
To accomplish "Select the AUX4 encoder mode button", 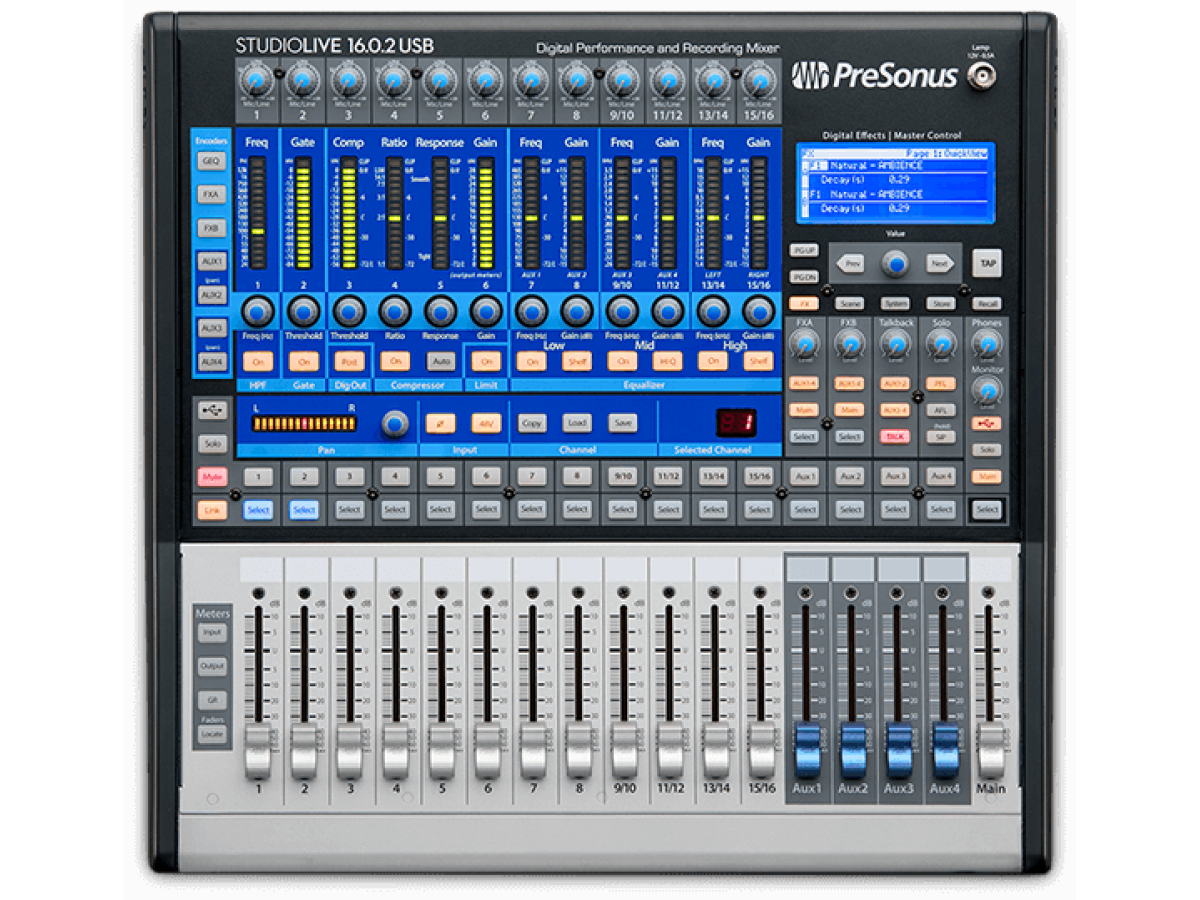I will pos(212,362).
